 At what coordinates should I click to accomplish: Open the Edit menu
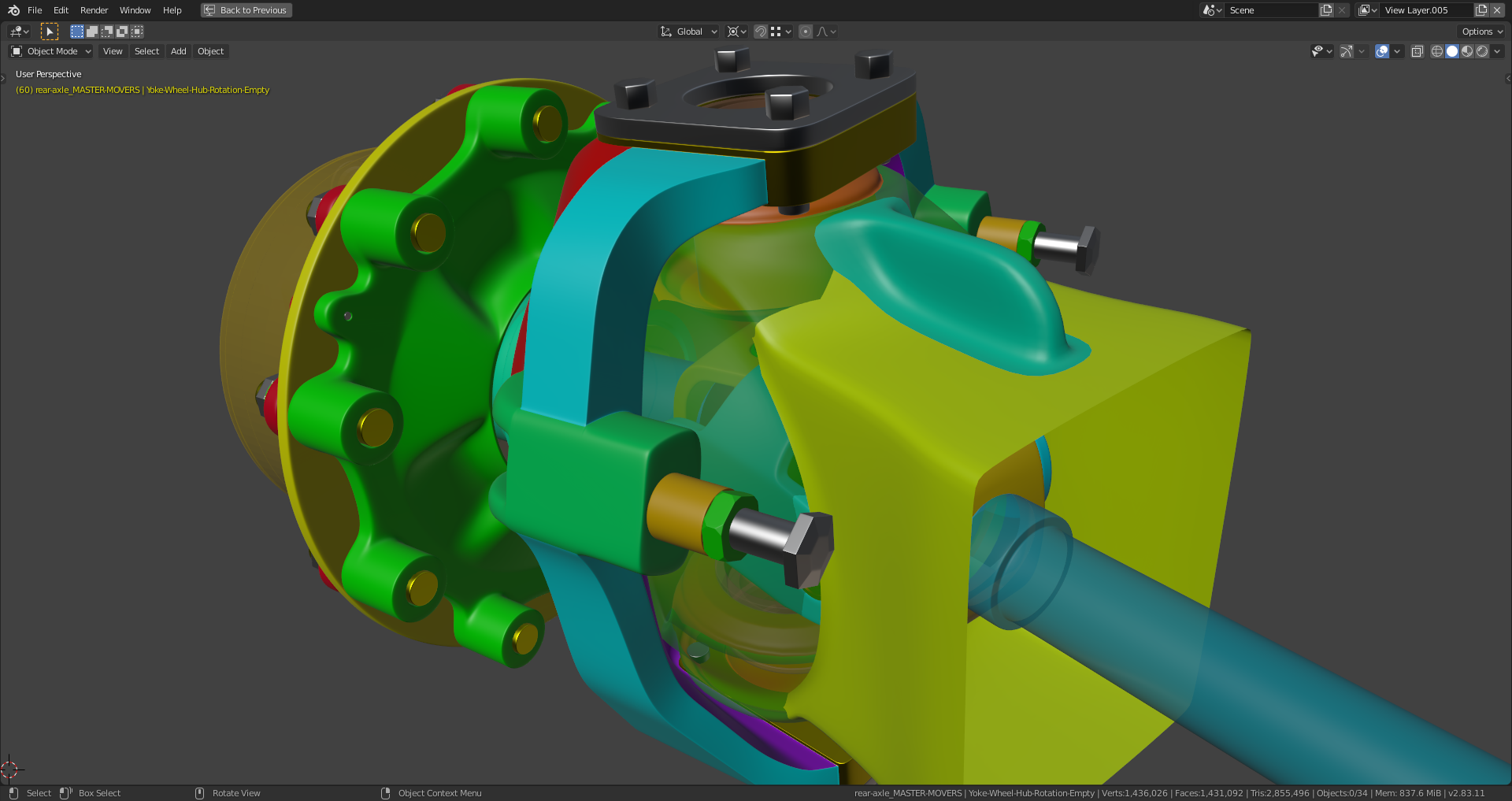click(x=61, y=10)
